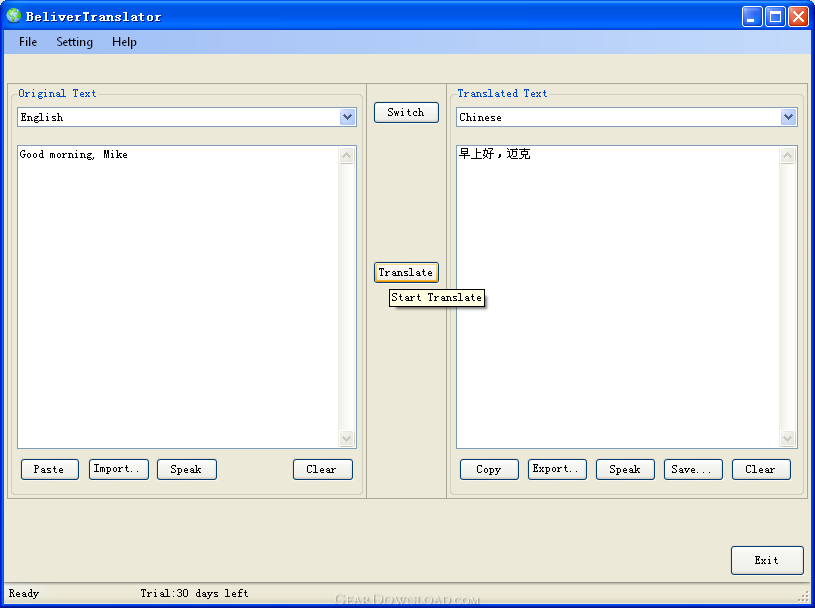Click the Save... button
Viewport: 815px width, 608px height.
(x=693, y=469)
